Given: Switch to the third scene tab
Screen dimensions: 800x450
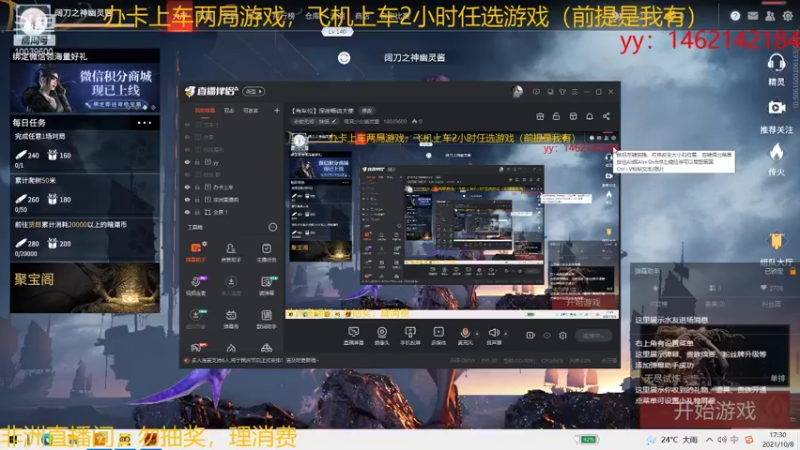Looking at the screenshot, I should click(x=250, y=110).
